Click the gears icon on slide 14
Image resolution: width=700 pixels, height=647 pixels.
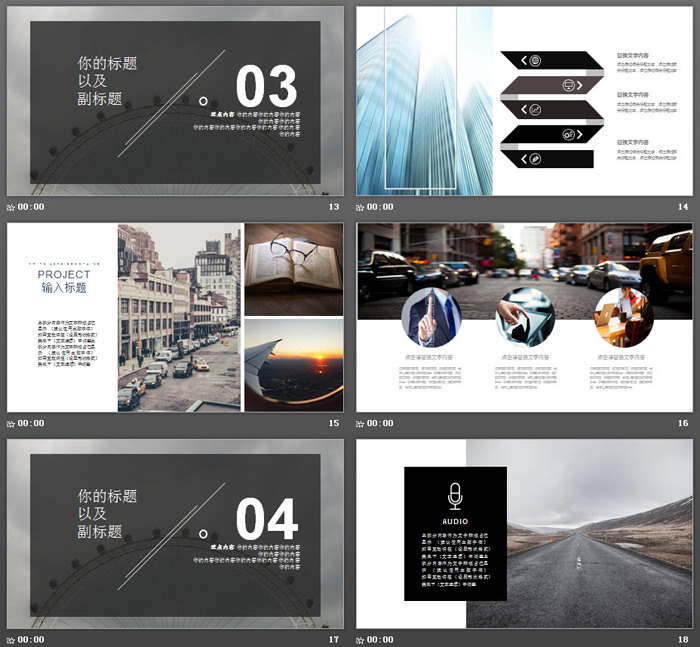(x=568, y=134)
